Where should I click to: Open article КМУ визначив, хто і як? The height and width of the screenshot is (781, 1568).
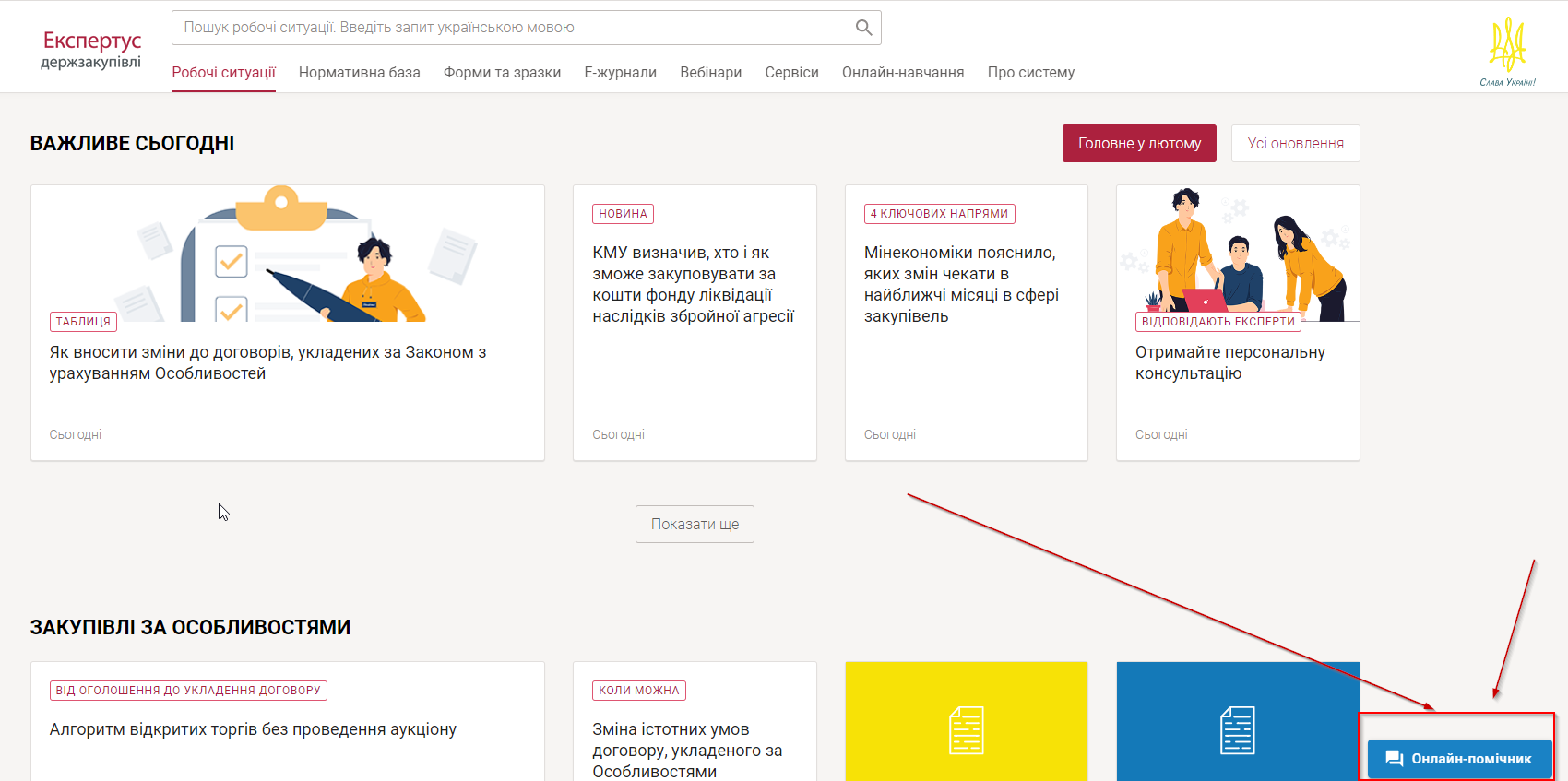coord(693,284)
